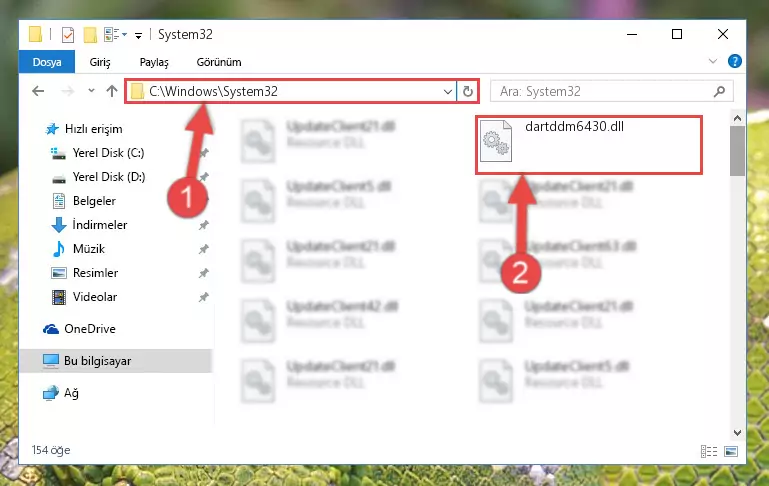The width and height of the screenshot is (769, 486).
Task: Toggle pin next to Videolar
Action: (204, 297)
